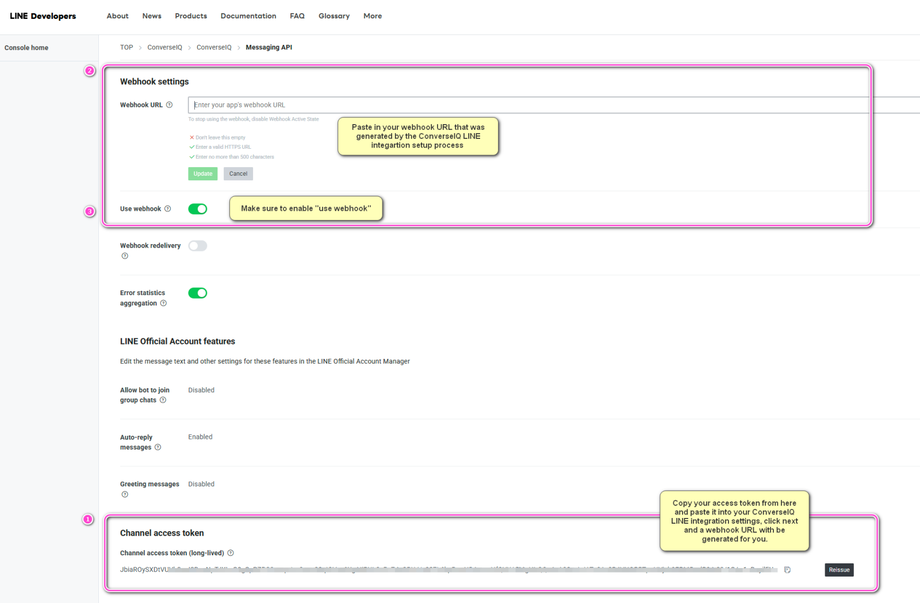This screenshot has height=603, width=920.
Task: Toggle the Use webhook switch
Action: 198,209
